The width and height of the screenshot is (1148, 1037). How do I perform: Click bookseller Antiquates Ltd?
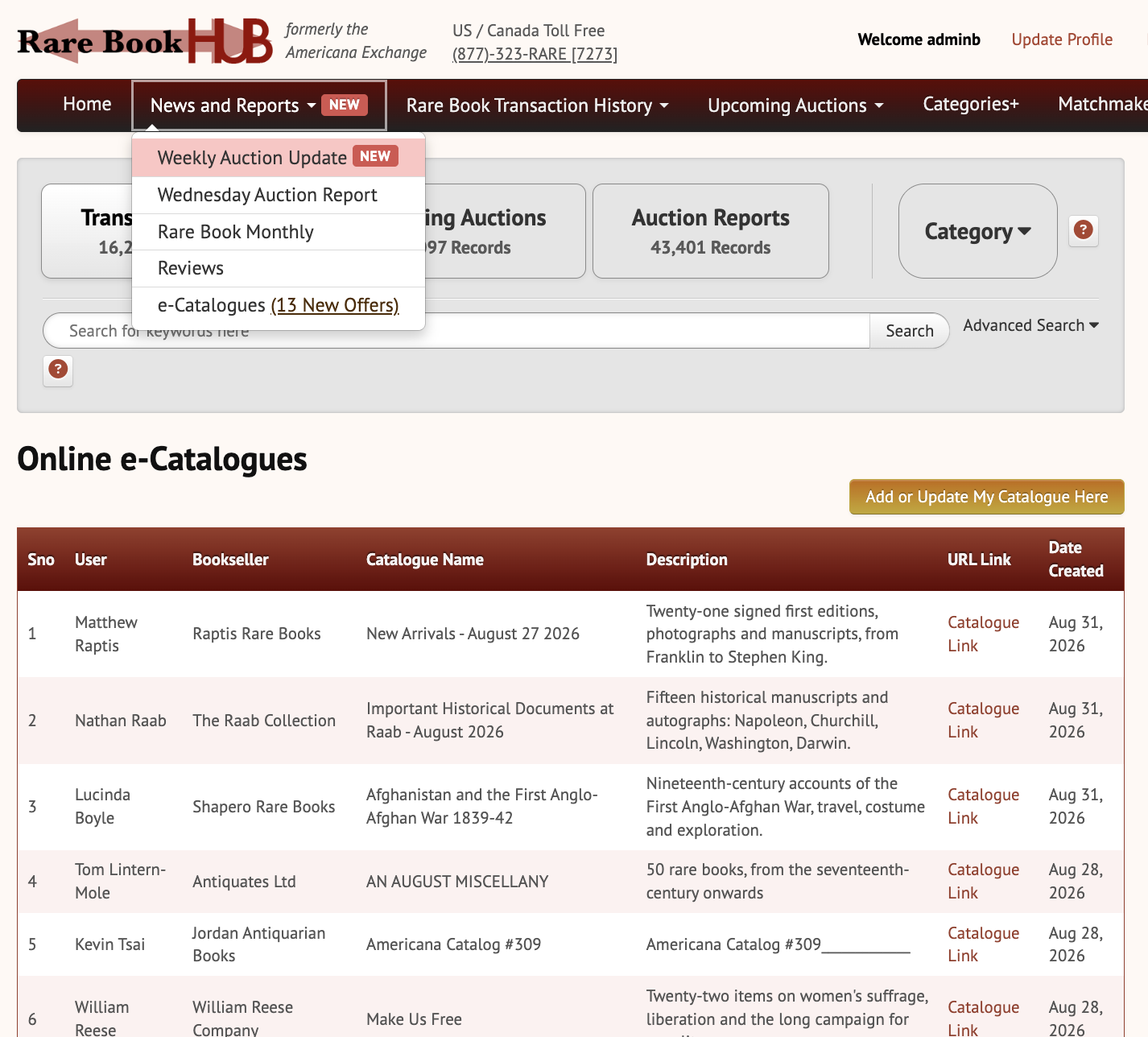(244, 882)
